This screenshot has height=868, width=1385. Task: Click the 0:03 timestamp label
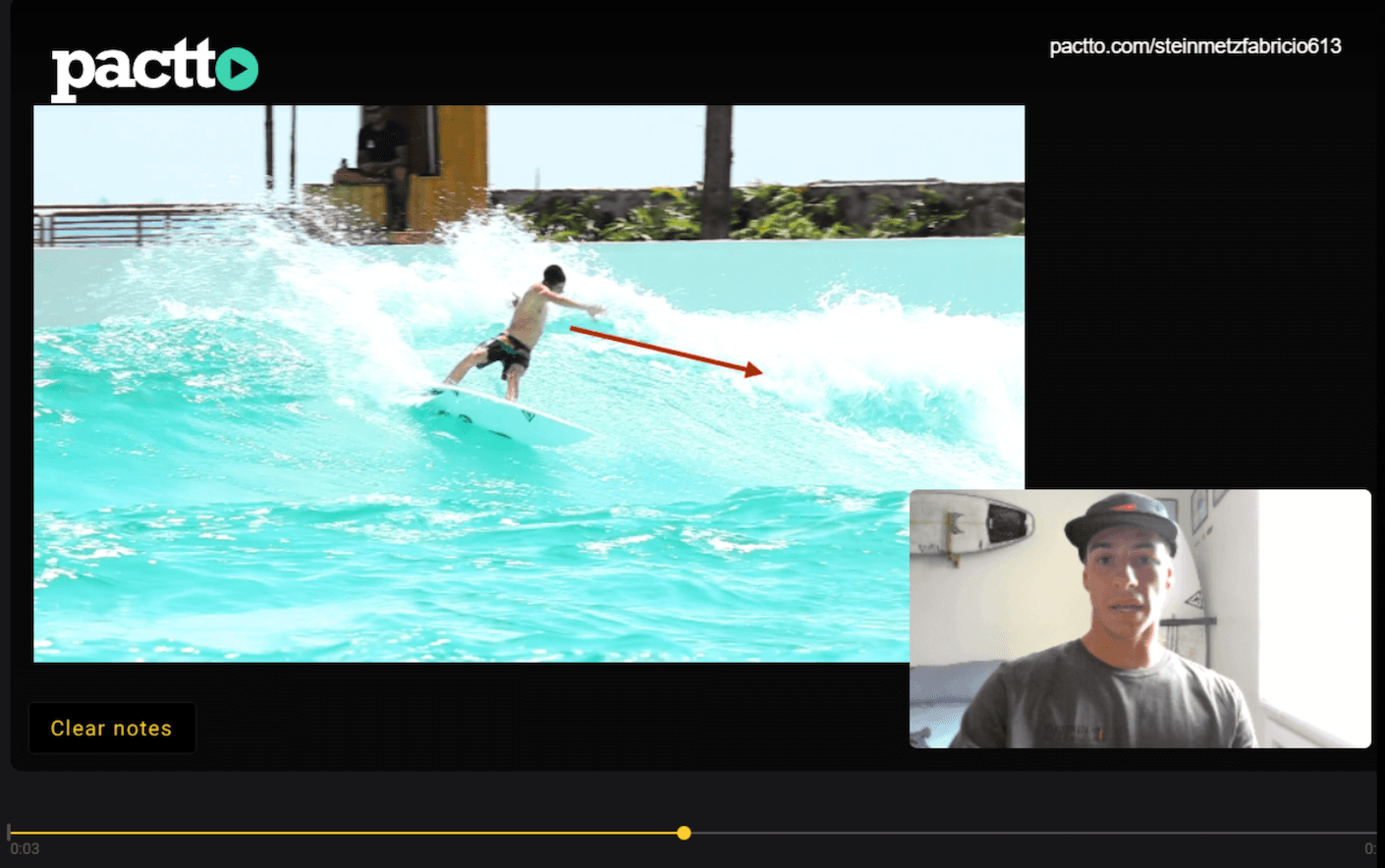[25, 849]
